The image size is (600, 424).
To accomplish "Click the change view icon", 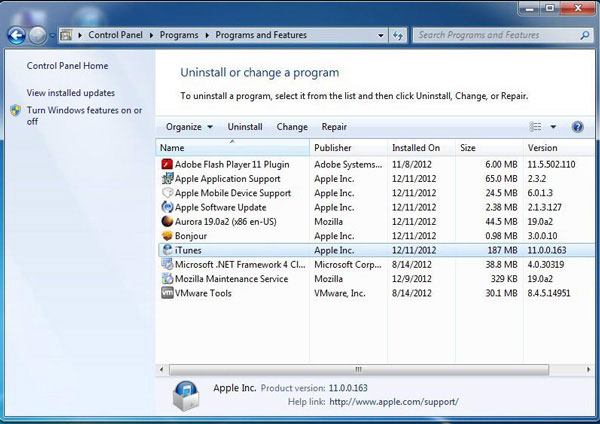I will [x=535, y=127].
